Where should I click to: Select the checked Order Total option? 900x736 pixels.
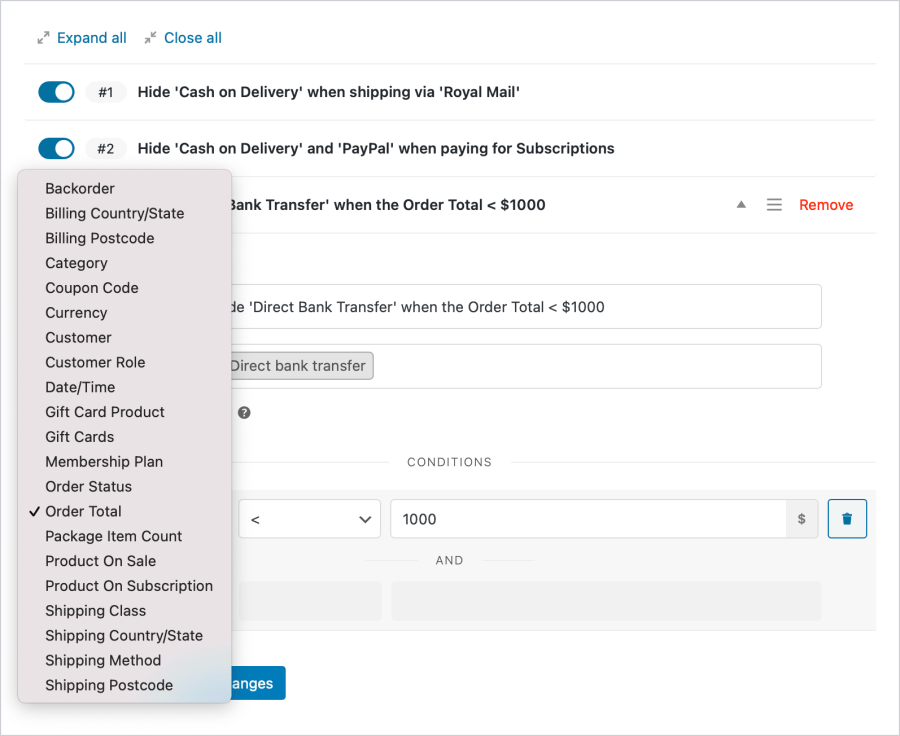83,511
